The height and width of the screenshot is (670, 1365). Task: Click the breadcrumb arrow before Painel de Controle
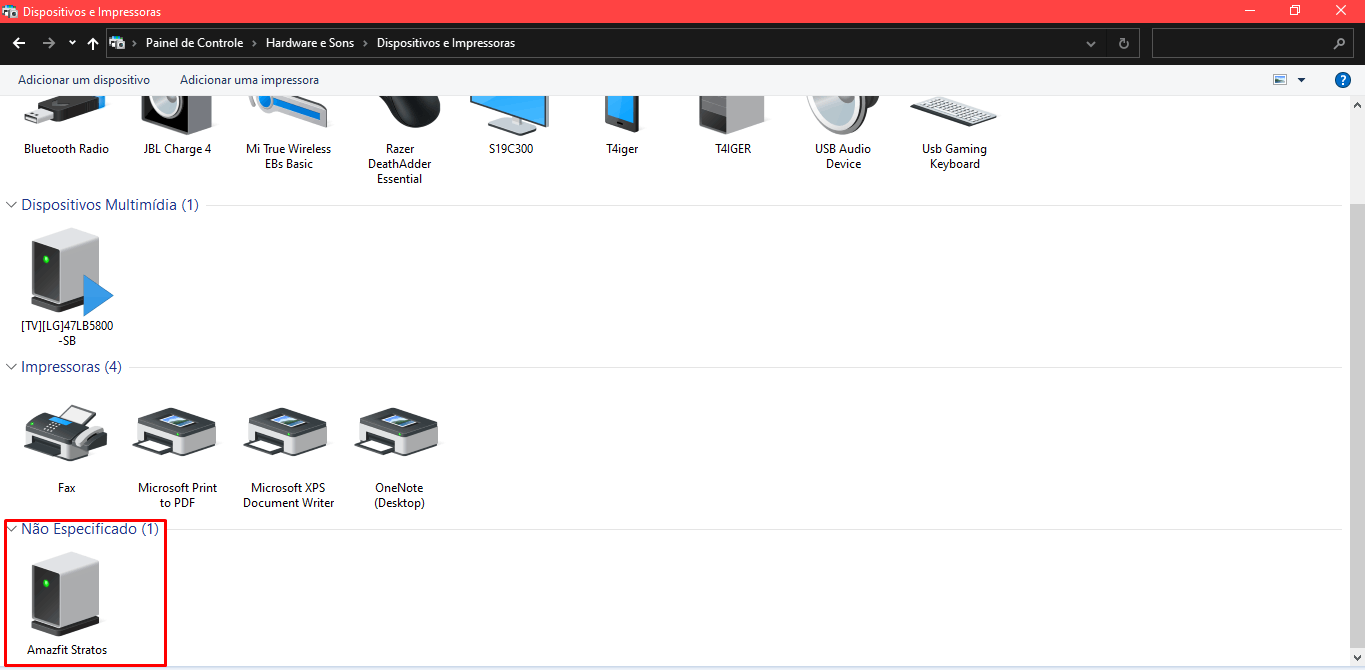click(x=134, y=43)
